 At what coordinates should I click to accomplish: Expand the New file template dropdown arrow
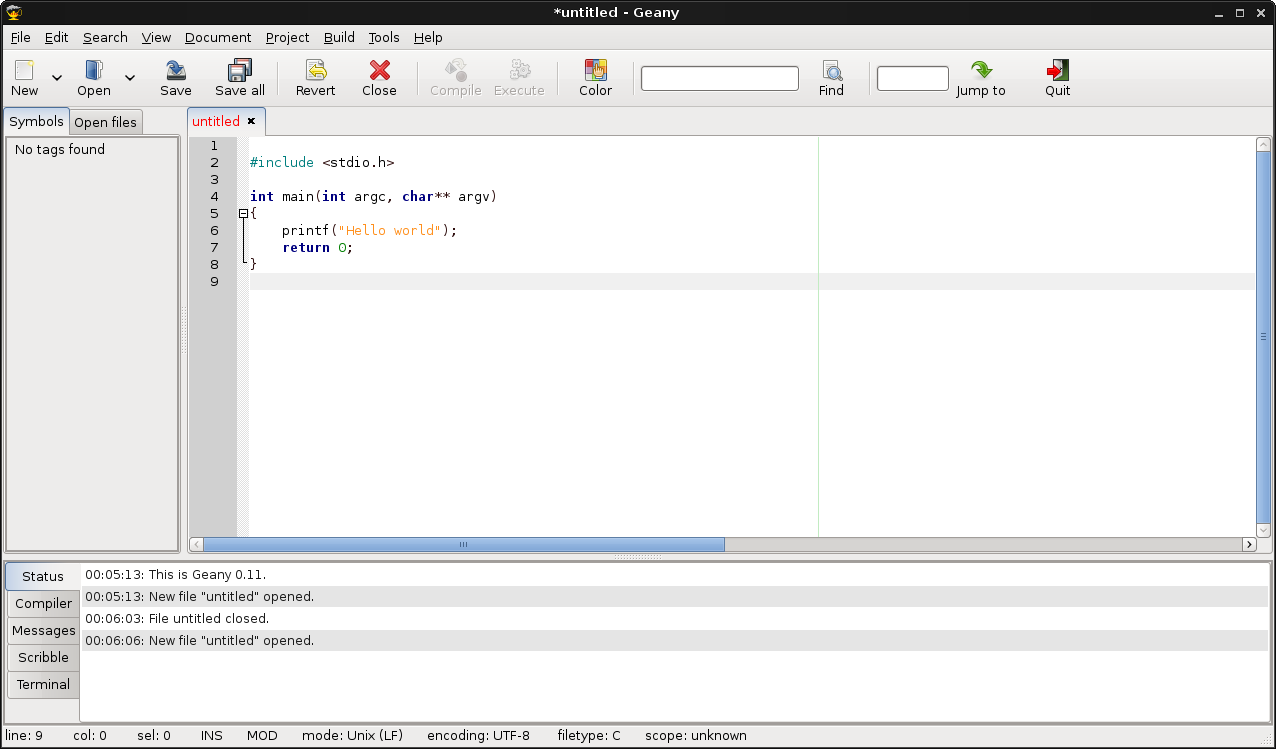(57, 78)
